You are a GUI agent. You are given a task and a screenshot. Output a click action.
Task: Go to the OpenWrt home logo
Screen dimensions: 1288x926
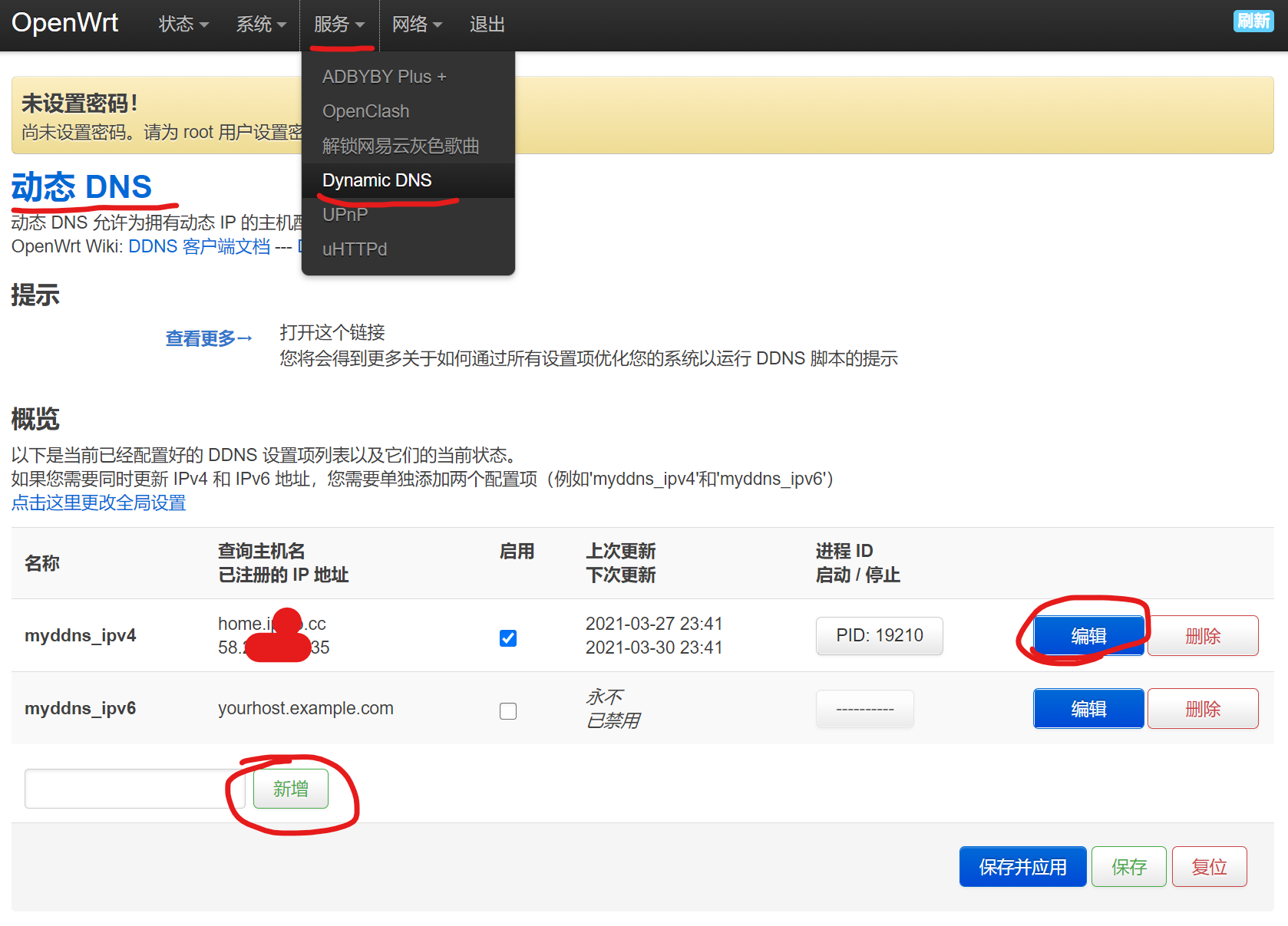[64, 23]
